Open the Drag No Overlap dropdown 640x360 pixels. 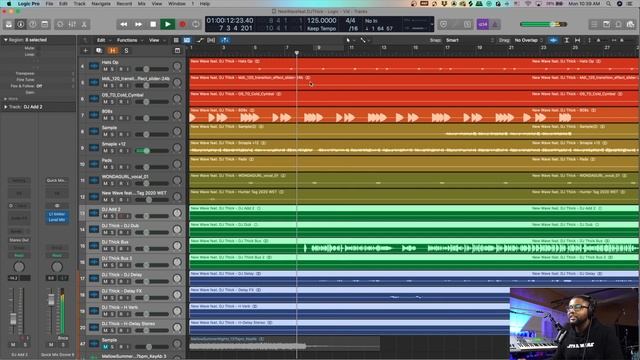tap(528, 40)
